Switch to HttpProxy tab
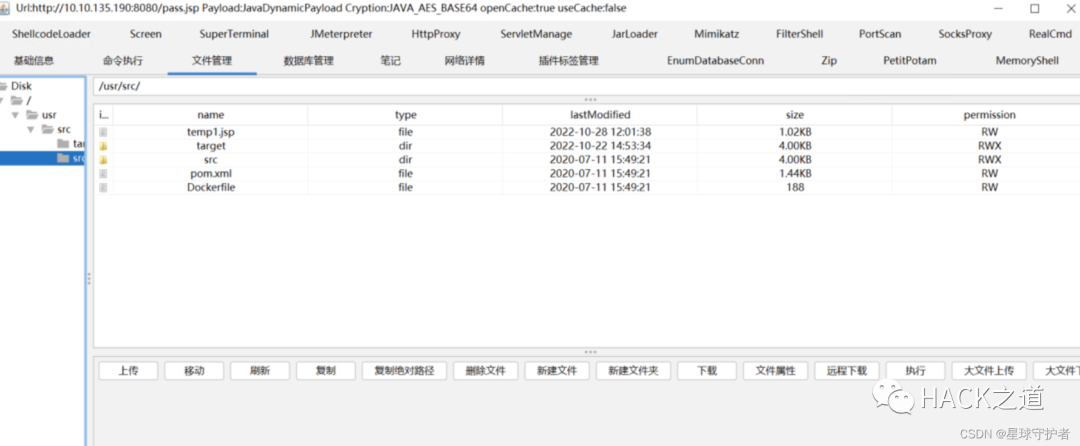Viewport: 1080px width, 446px height. [x=436, y=34]
